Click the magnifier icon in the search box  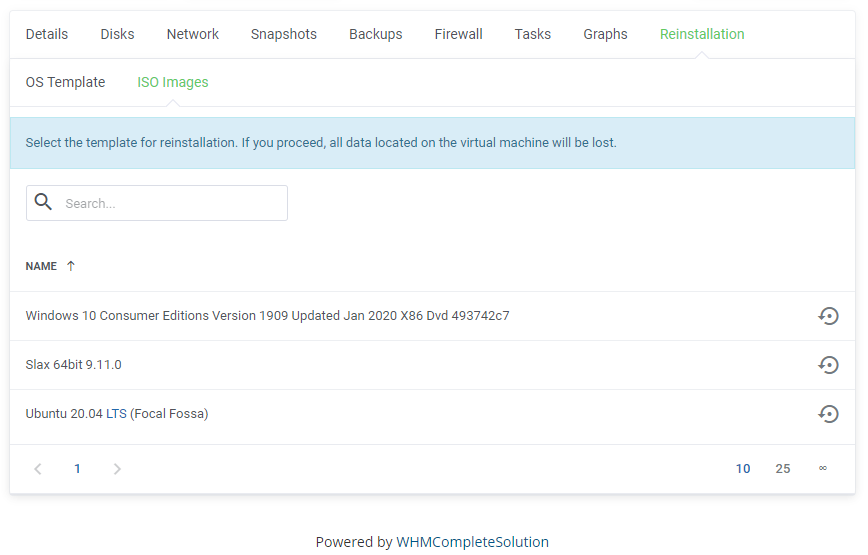pyautogui.click(x=43, y=202)
